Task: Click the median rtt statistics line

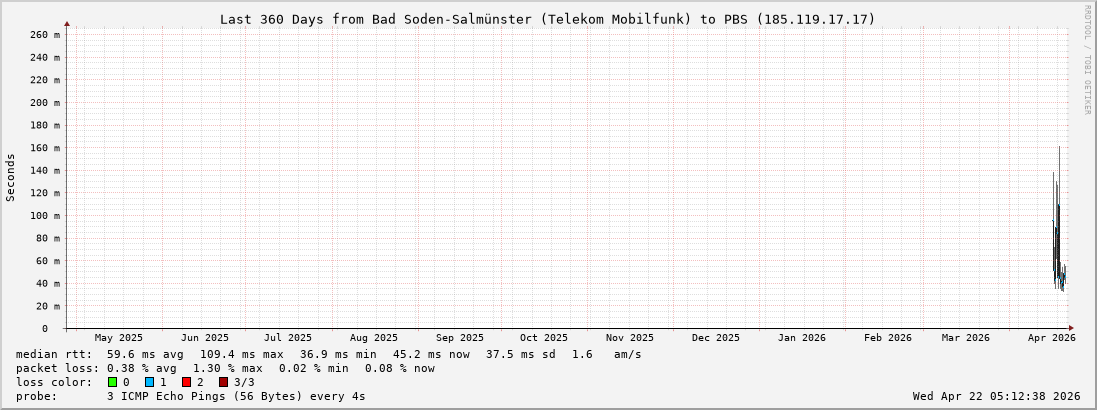Action: 329,354
